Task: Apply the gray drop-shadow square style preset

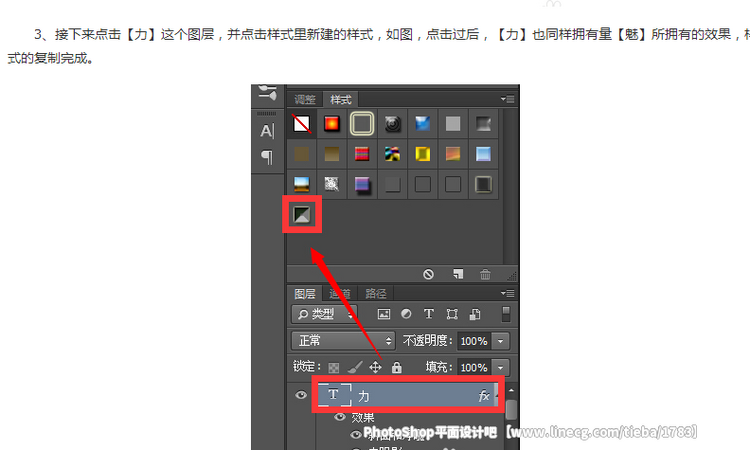Action: (x=392, y=184)
